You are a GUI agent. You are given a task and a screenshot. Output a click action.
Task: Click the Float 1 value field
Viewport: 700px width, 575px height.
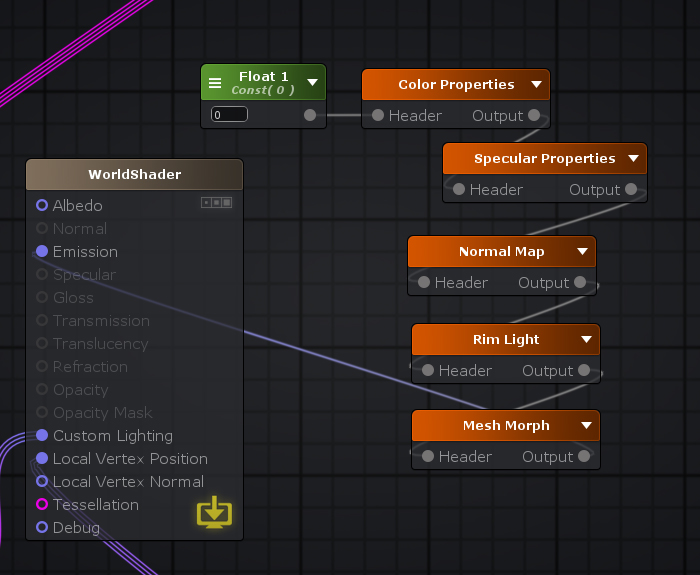(x=229, y=114)
